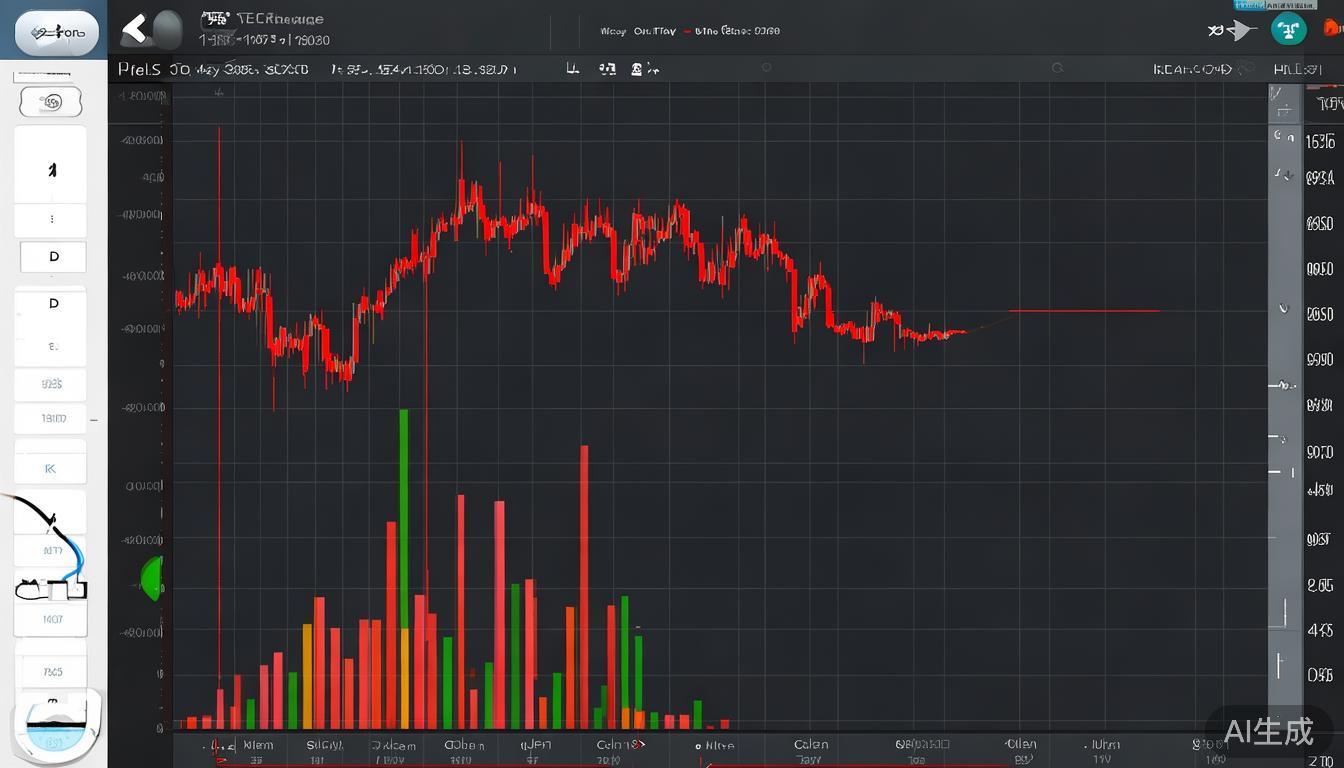Click the teal circular profile icon

tap(1288, 30)
